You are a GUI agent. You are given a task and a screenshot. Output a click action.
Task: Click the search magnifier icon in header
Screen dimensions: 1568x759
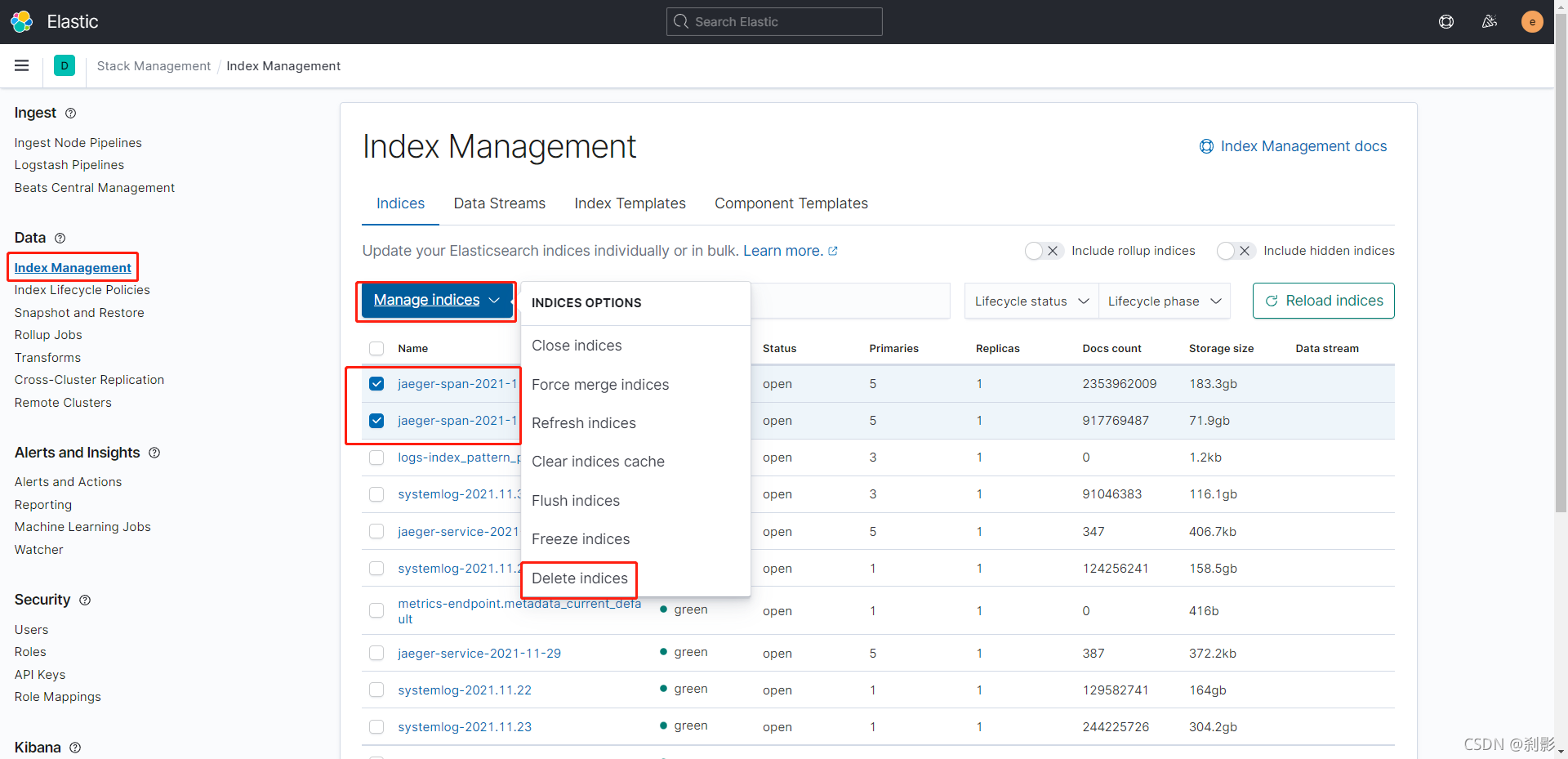[681, 22]
